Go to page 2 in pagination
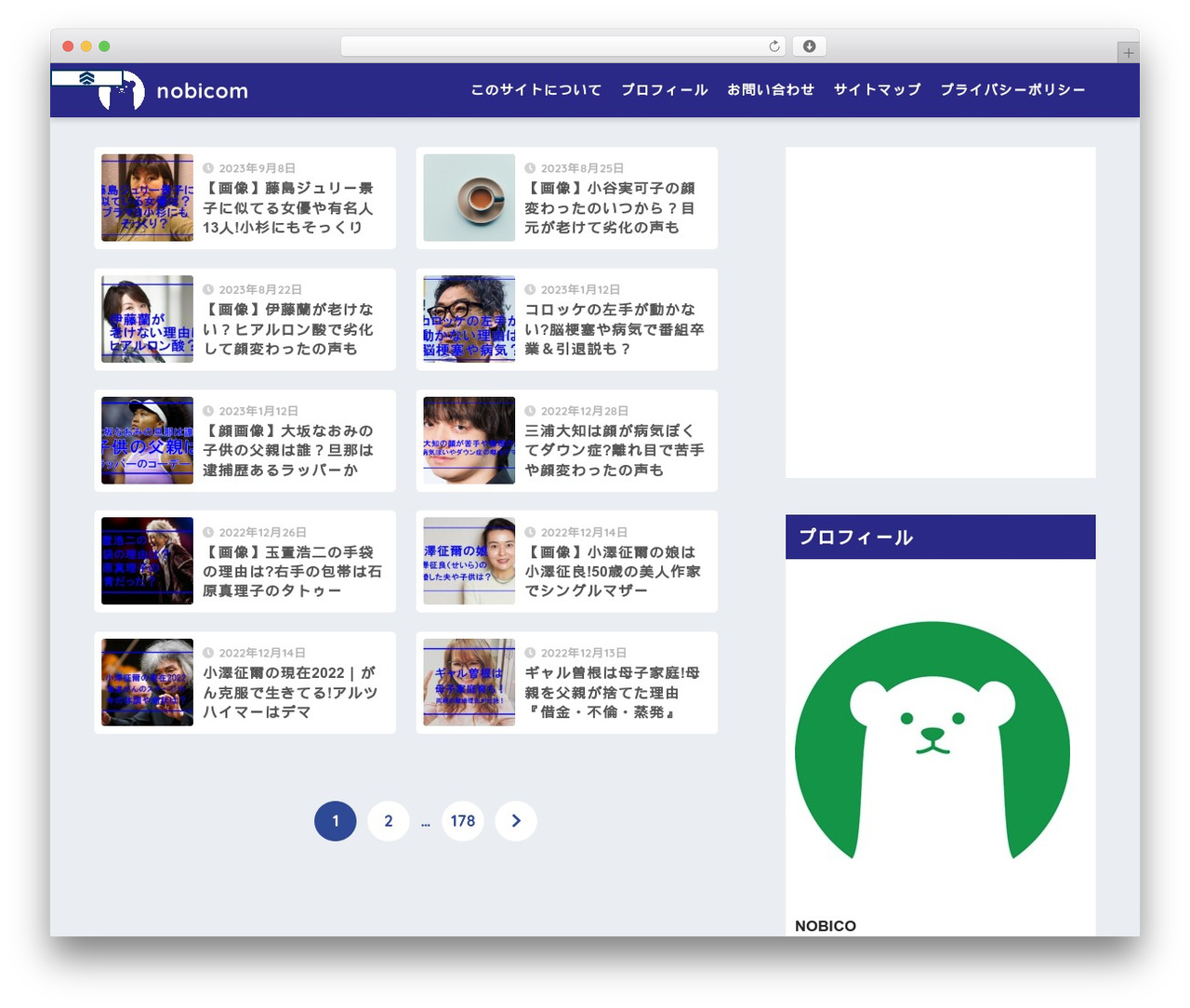The width and height of the screenshot is (1190, 1008). click(x=389, y=821)
